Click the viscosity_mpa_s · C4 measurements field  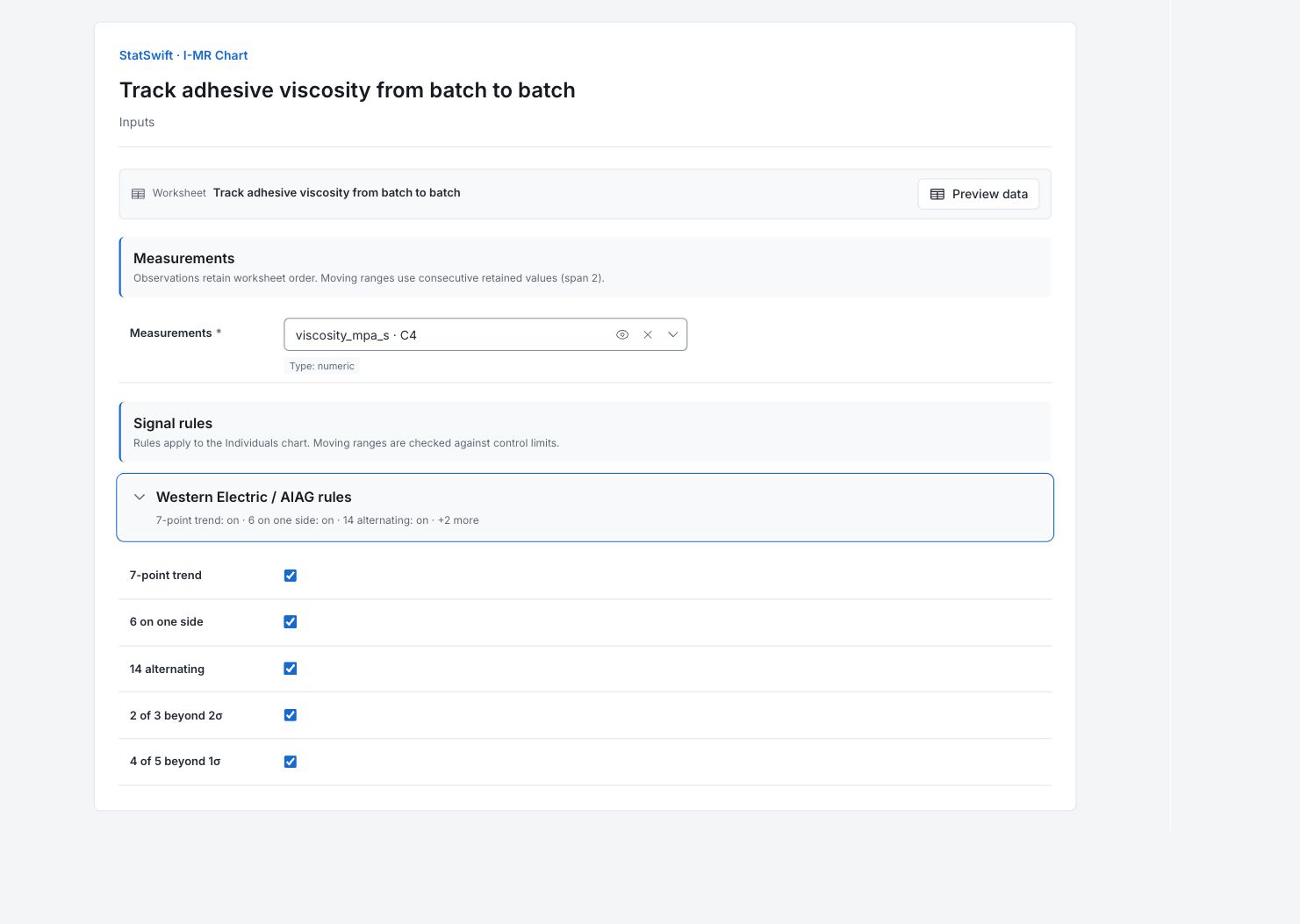(x=485, y=334)
